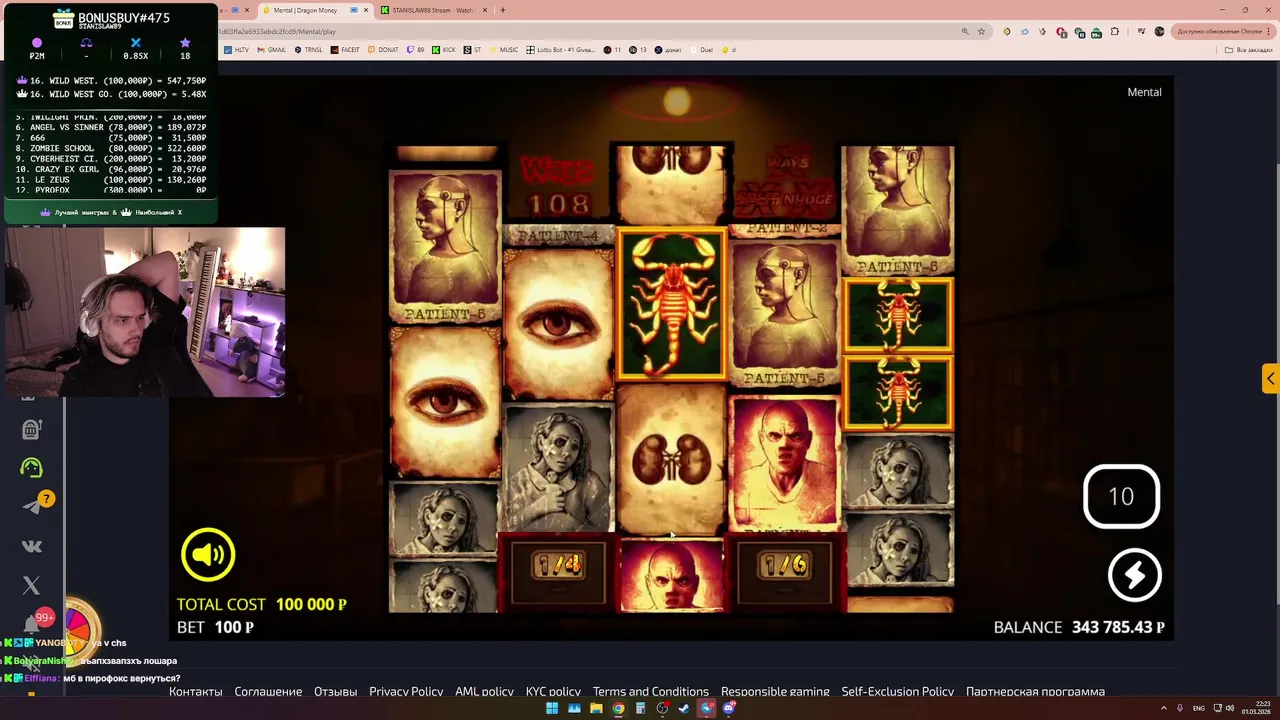The height and width of the screenshot is (720, 1280).
Task: Open a new browser tab
Action: pyautogui.click(x=502, y=10)
